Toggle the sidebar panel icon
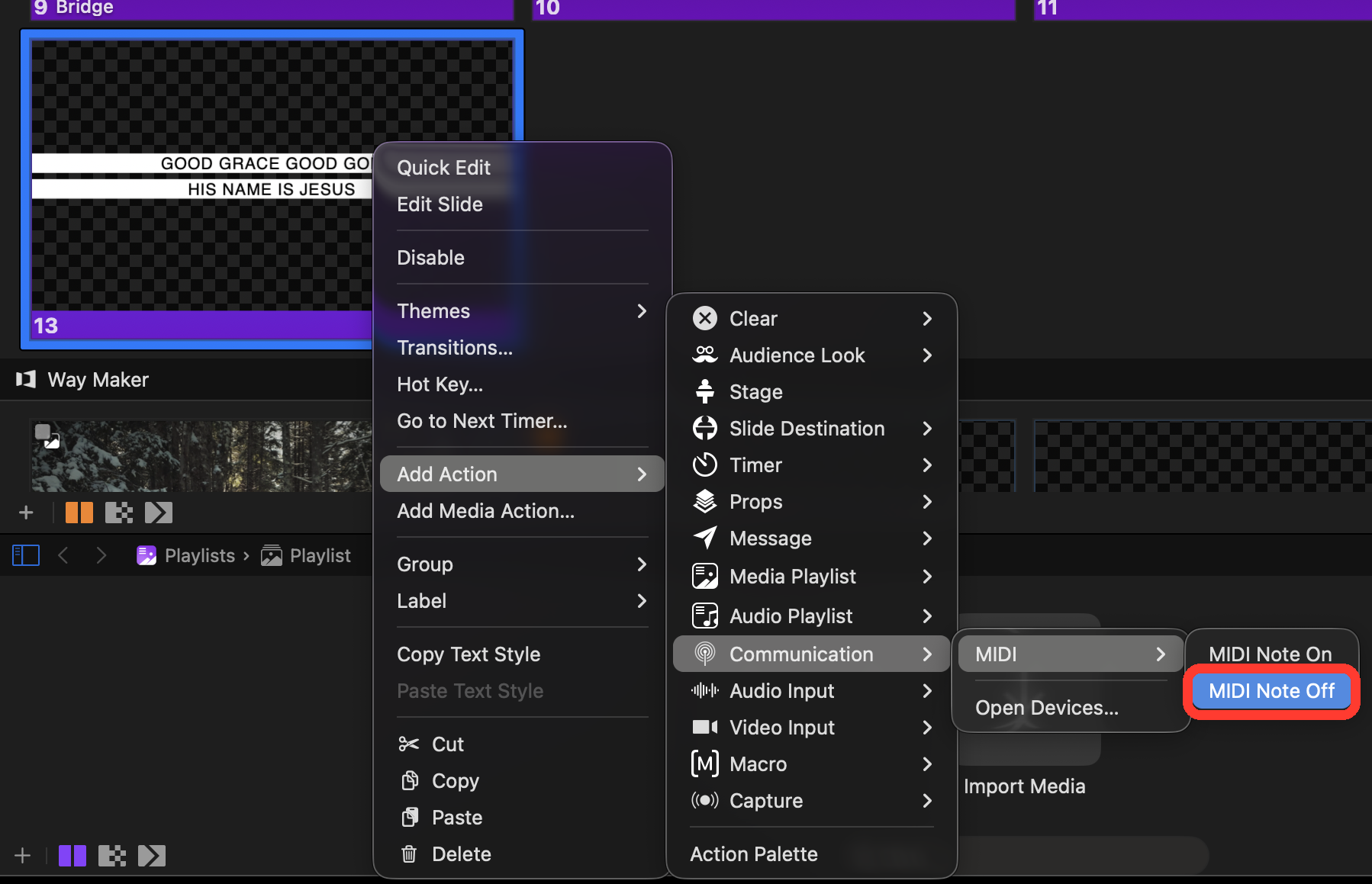The width and height of the screenshot is (1372, 884). click(x=26, y=555)
